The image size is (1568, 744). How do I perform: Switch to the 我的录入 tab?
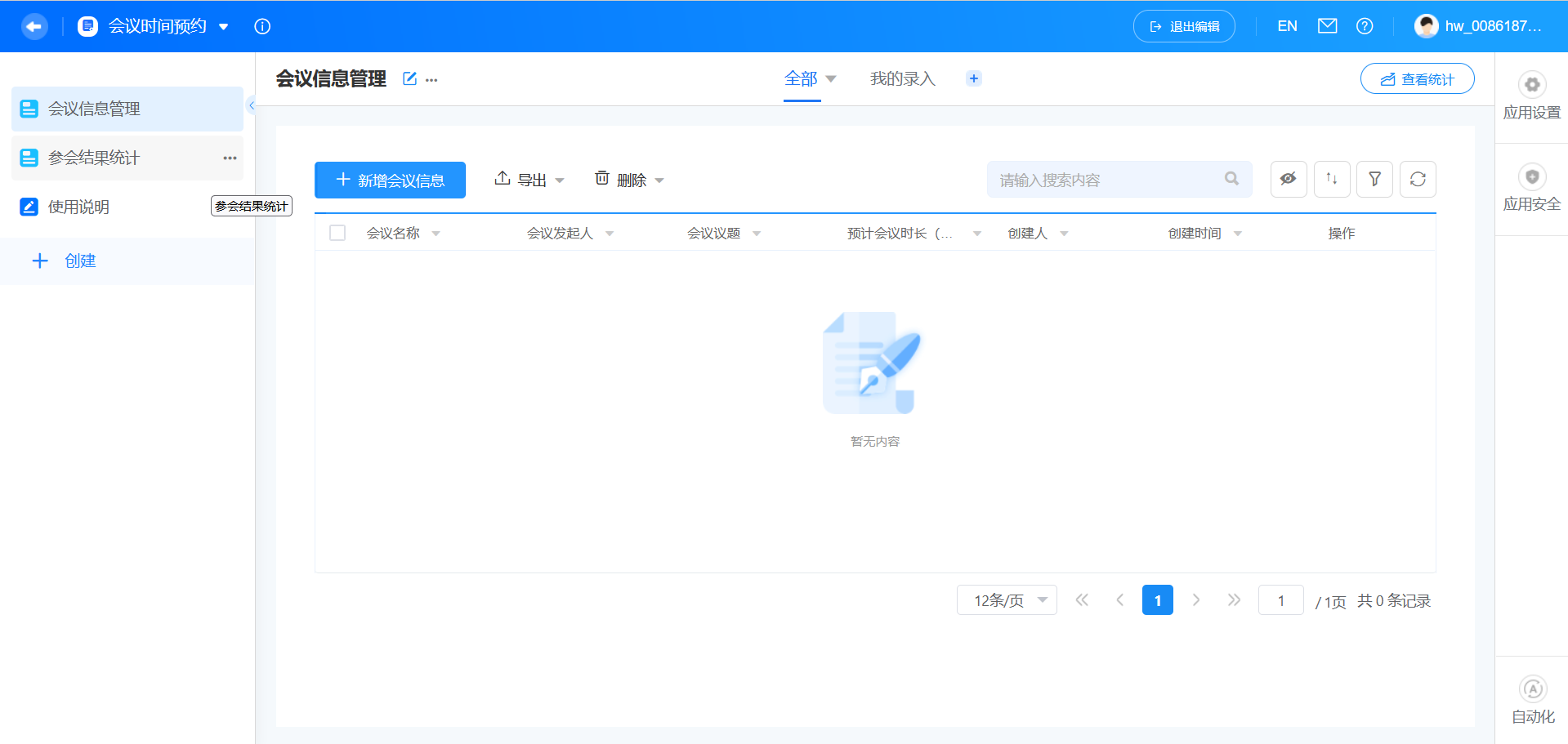pos(902,78)
